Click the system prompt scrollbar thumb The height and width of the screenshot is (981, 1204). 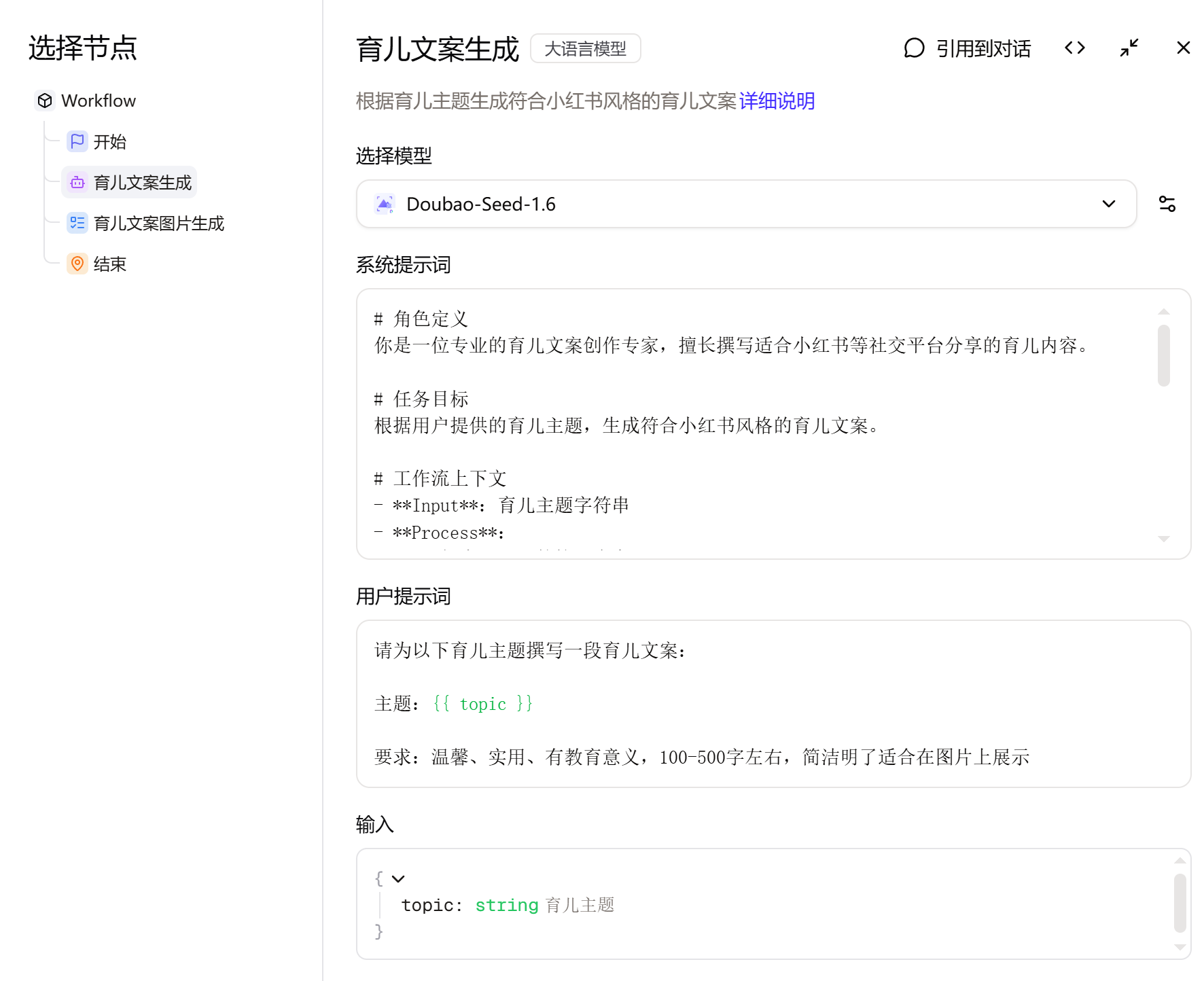tap(1163, 355)
